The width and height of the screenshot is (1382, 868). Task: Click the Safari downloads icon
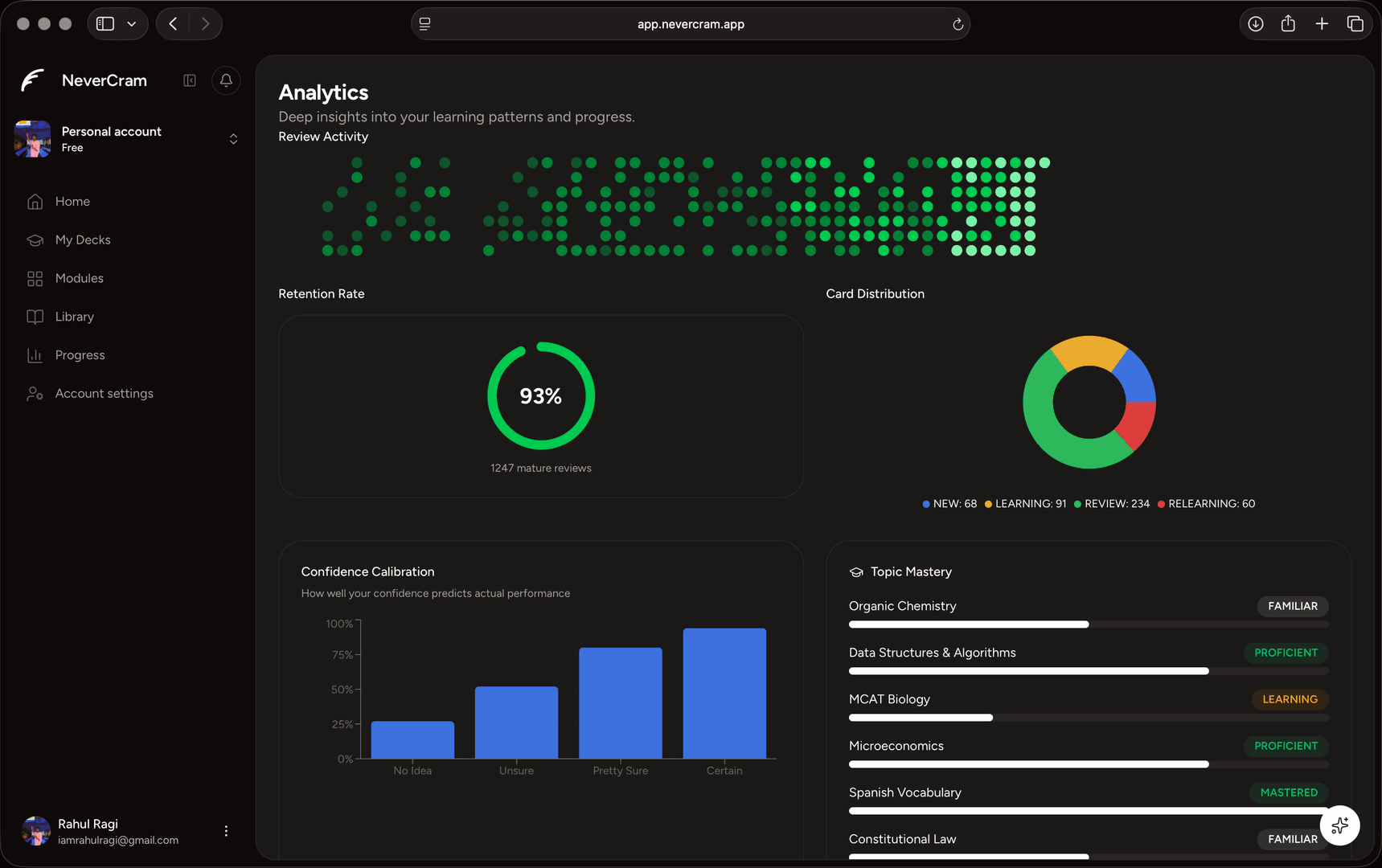click(1255, 24)
